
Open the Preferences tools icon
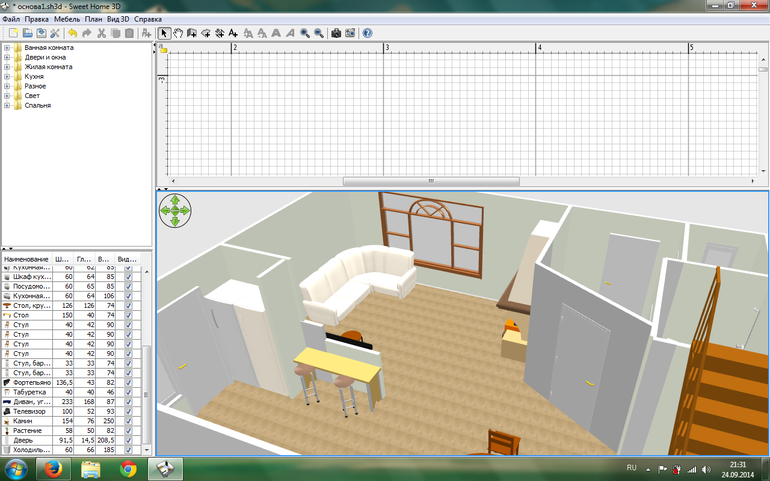click(x=55, y=33)
